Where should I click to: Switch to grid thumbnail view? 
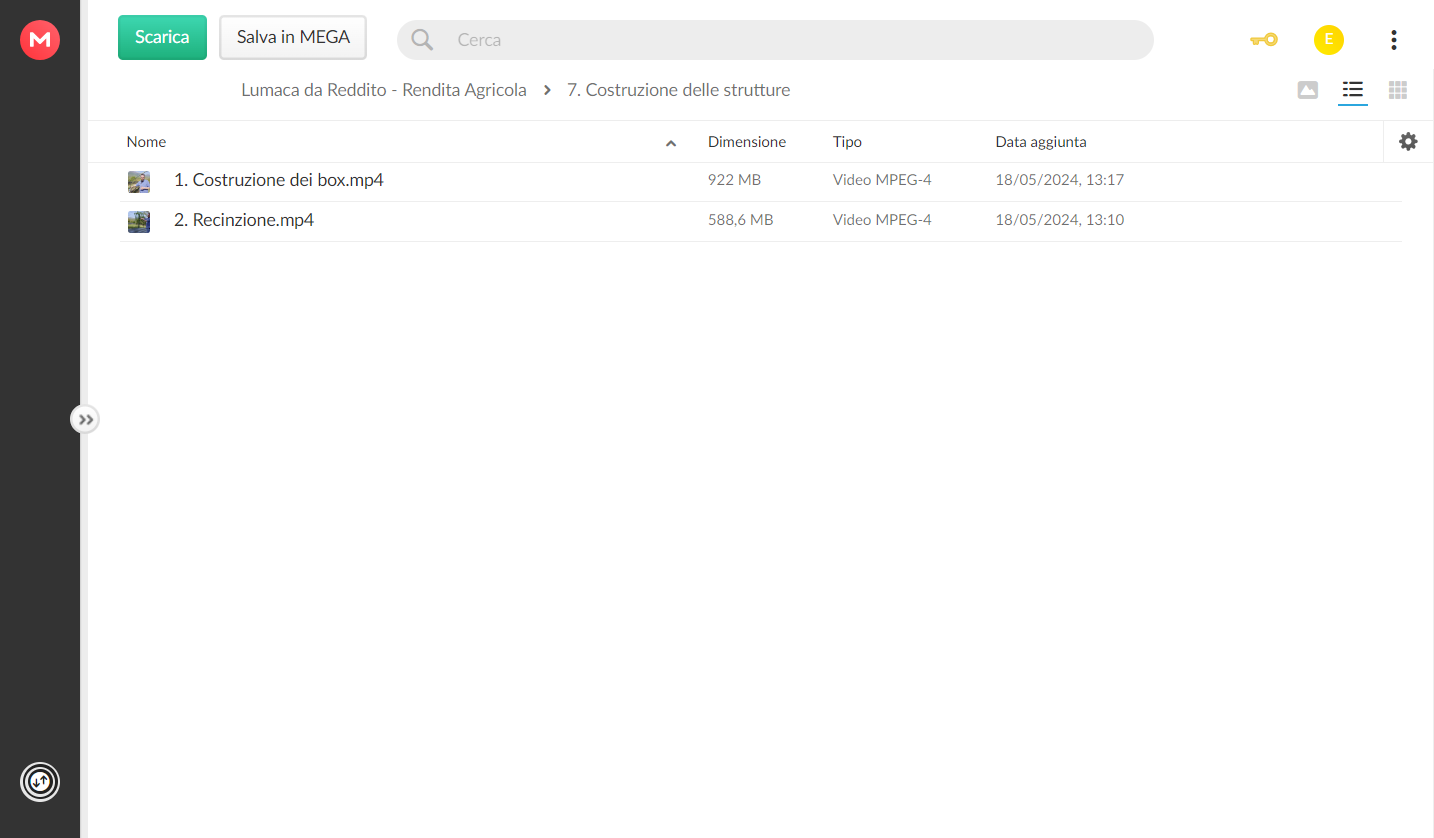coord(1398,90)
